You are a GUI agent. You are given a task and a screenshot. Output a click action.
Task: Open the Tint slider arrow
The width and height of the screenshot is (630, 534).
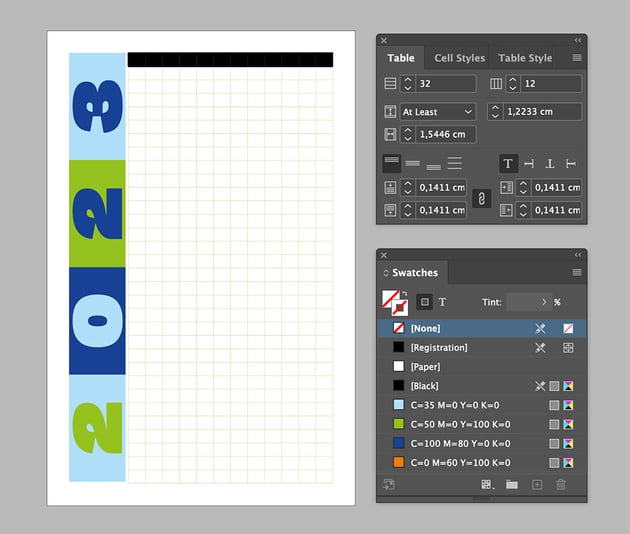coord(544,302)
